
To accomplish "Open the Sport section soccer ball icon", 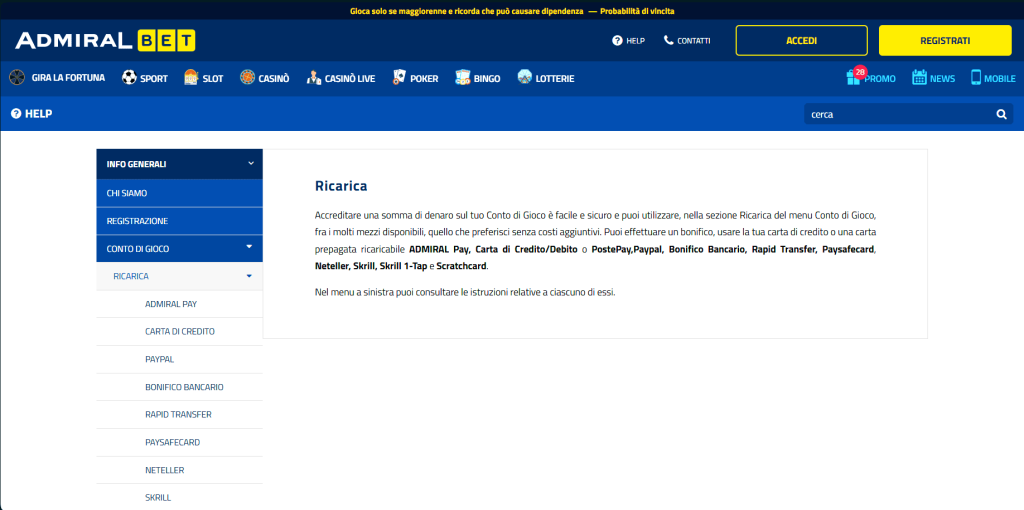I will pos(129,78).
